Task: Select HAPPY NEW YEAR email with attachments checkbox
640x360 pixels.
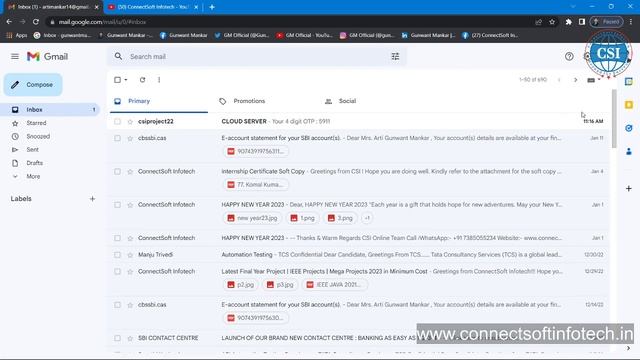Action: (x=118, y=205)
